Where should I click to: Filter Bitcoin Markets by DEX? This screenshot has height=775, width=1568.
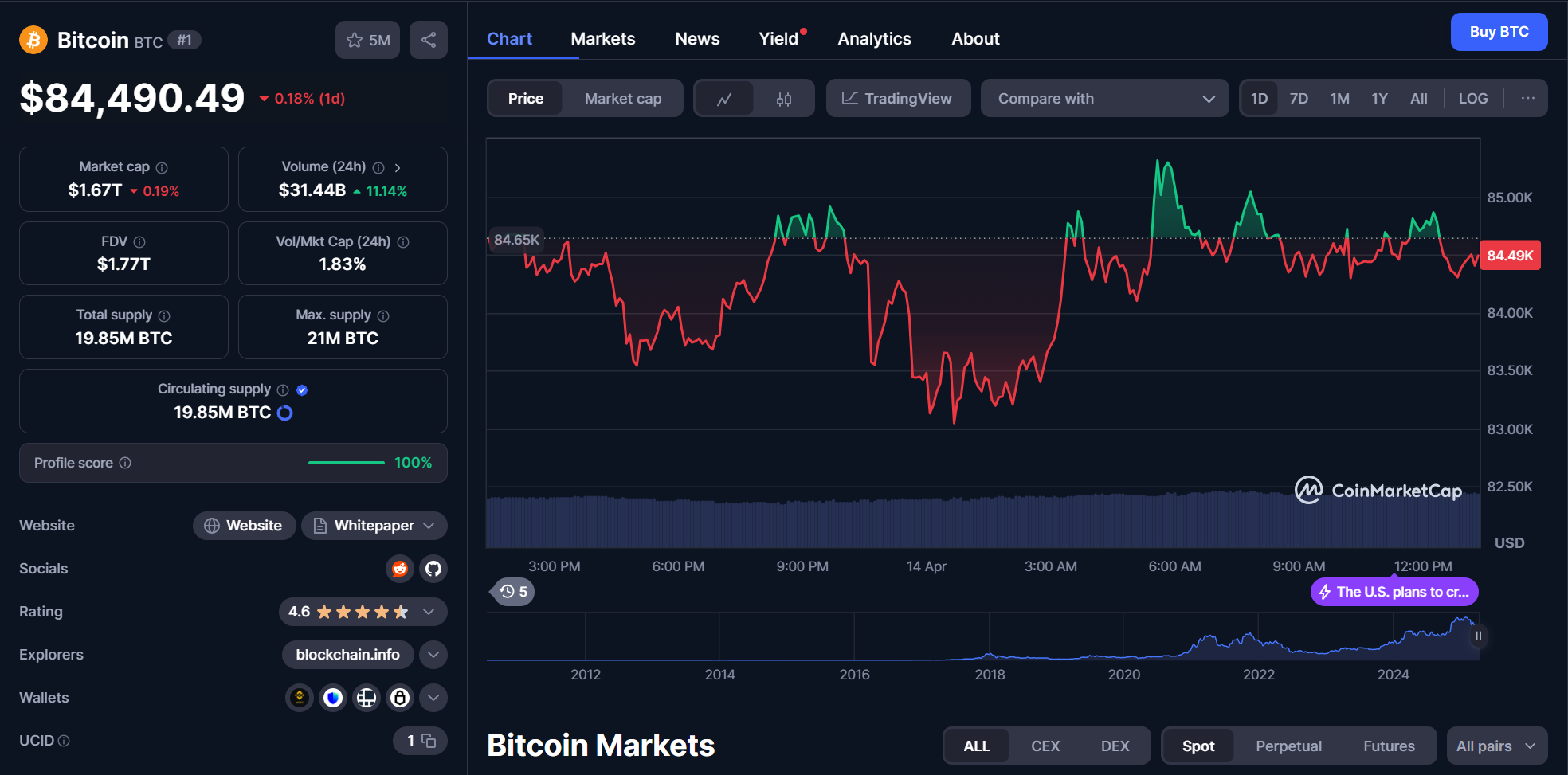pos(1115,746)
